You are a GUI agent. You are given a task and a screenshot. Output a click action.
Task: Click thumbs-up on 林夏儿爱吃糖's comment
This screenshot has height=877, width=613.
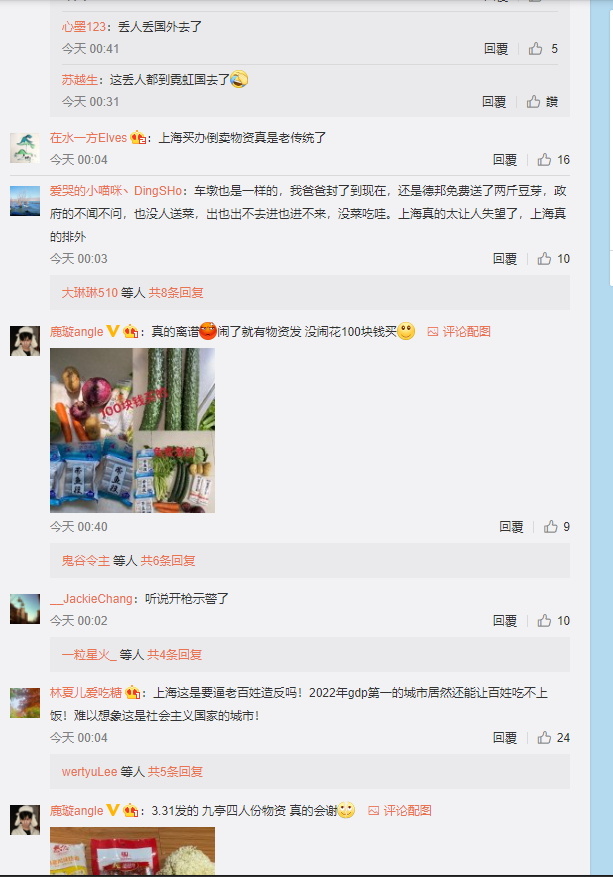[544, 738]
